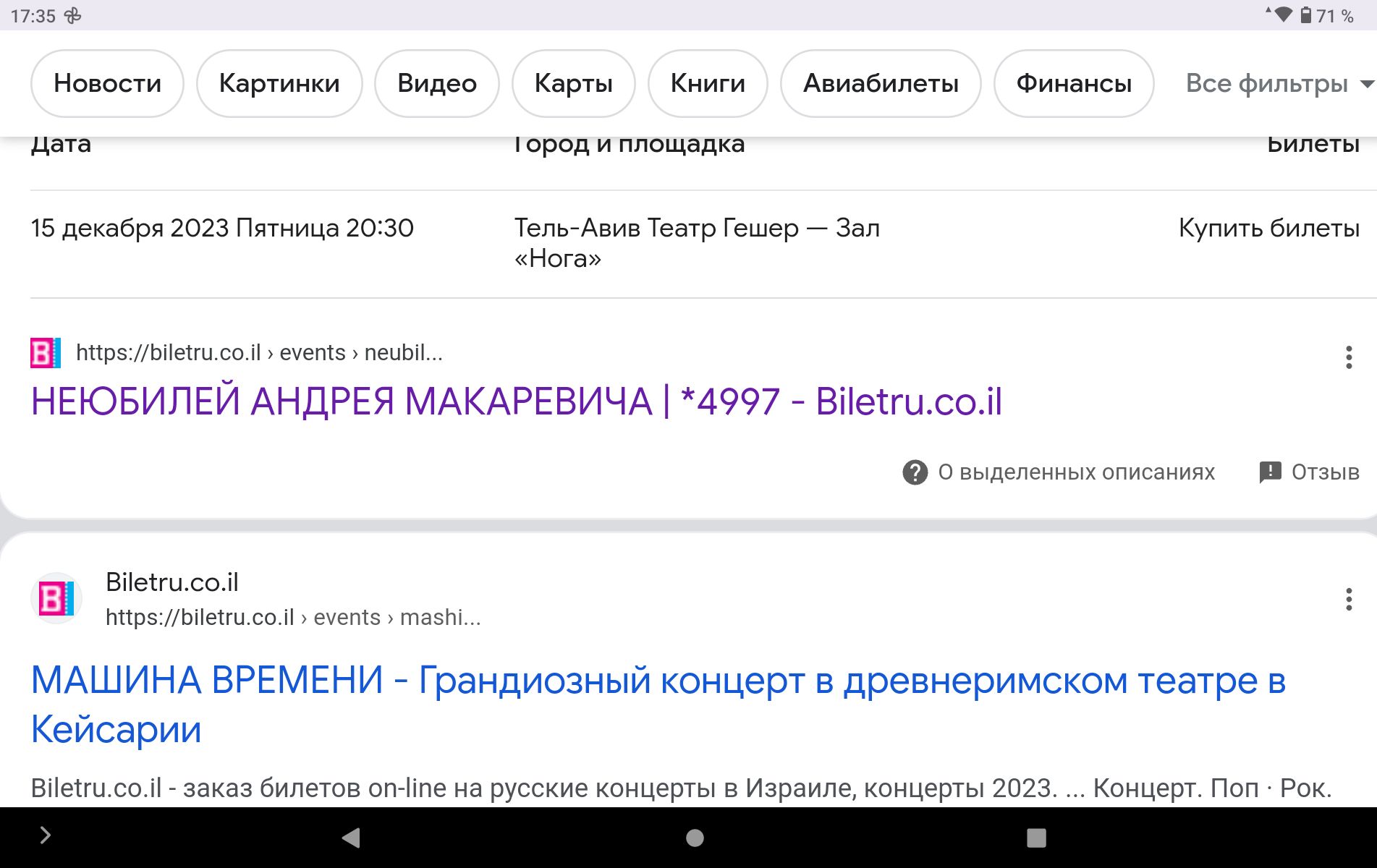The image size is (1377, 868).
Task: Switch to the Картинки filter
Action: click(279, 83)
